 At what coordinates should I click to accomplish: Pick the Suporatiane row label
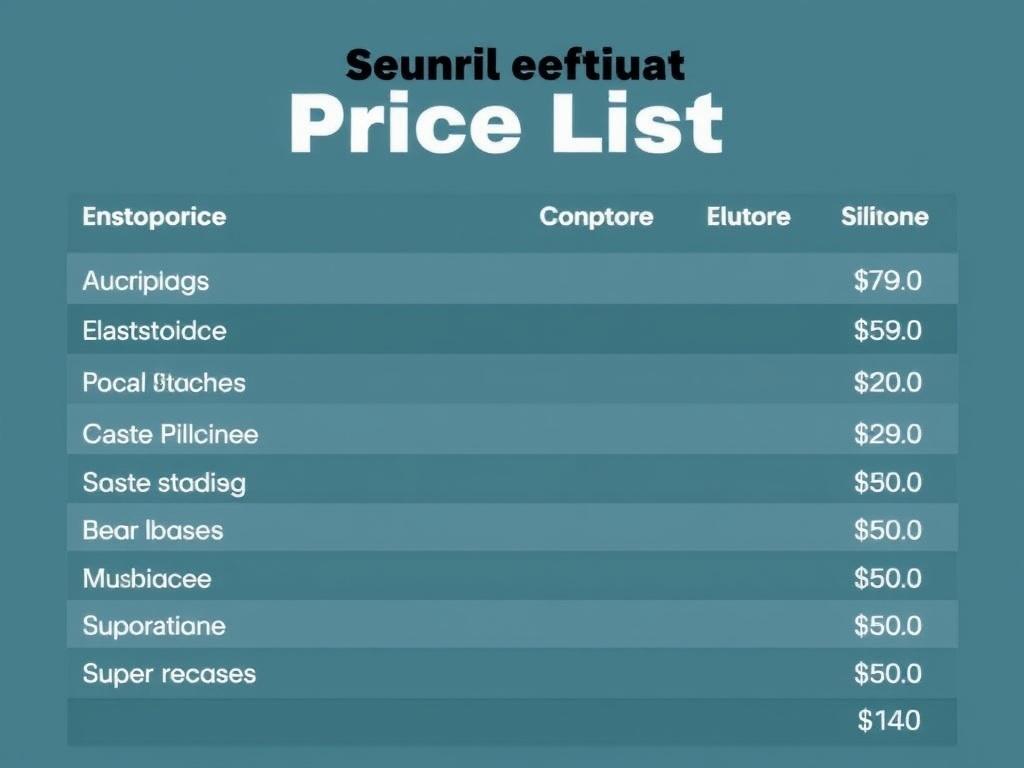pyautogui.click(x=154, y=626)
